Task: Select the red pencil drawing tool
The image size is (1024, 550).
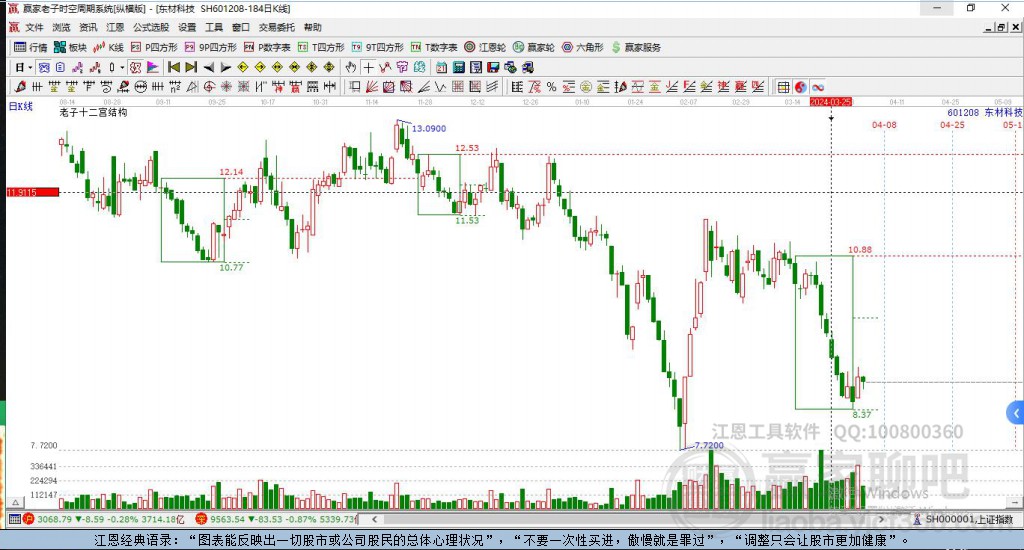Action: (20, 87)
